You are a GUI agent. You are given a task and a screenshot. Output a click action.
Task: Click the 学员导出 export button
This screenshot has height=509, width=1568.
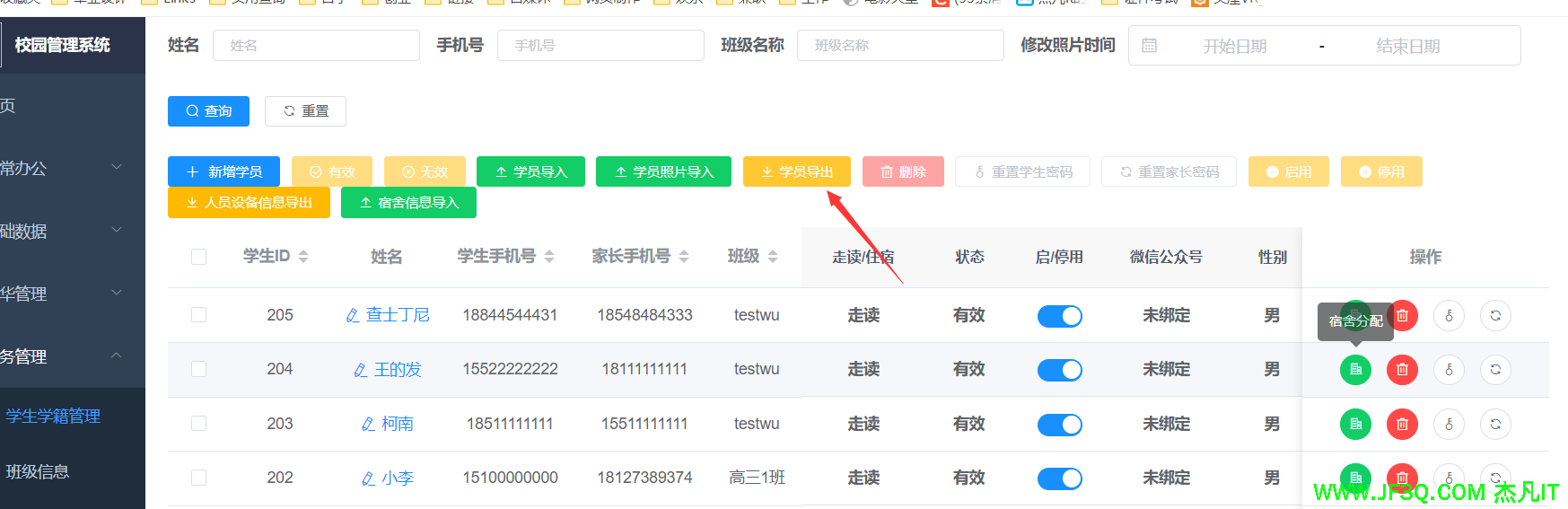[796, 171]
